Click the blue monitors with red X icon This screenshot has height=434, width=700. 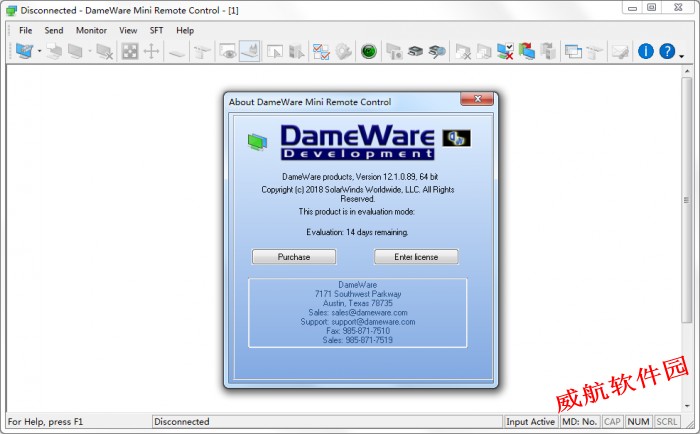(505, 51)
